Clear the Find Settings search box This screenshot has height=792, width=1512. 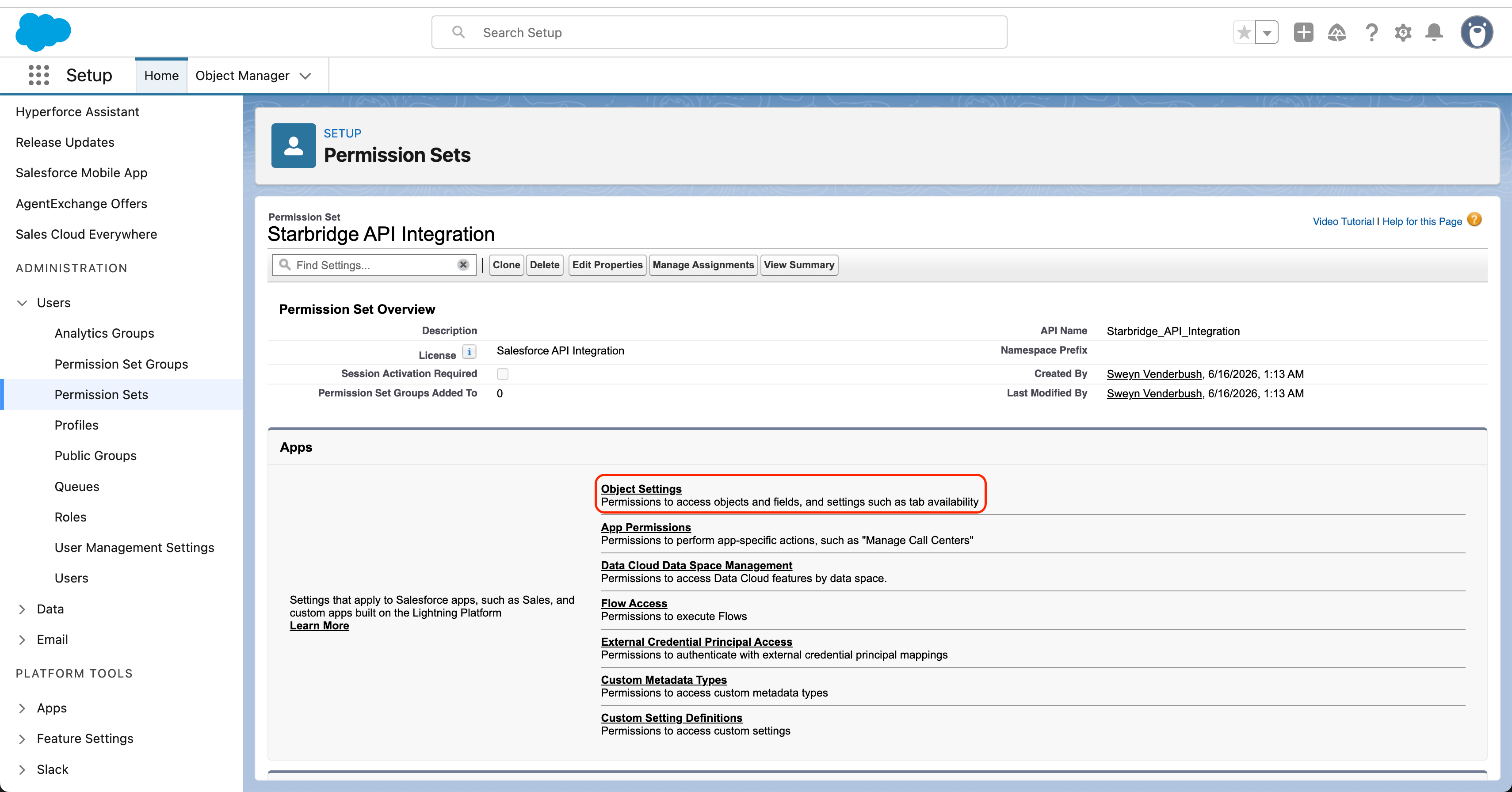[463, 265]
